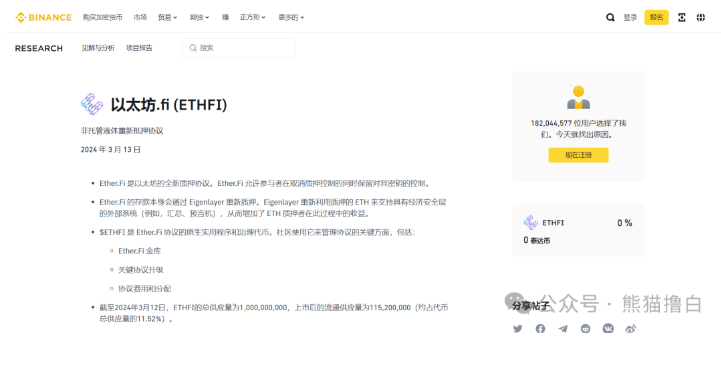Click the ETHFI token icon in price card

pyautogui.click(x=531, y=223)
